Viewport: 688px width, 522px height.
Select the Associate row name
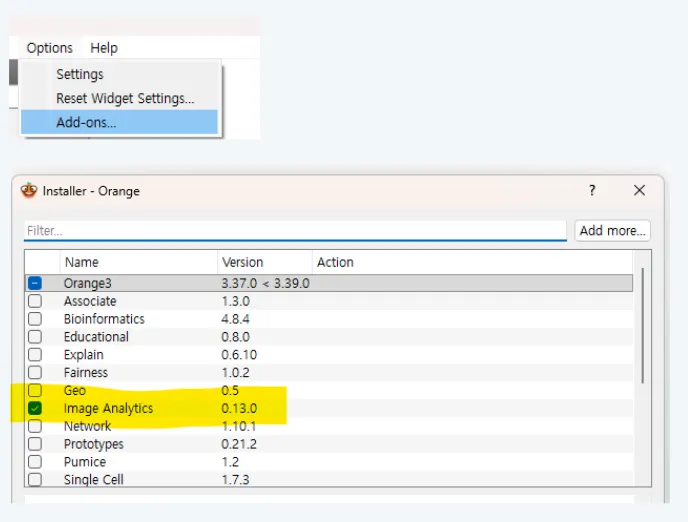coord(90,301)
